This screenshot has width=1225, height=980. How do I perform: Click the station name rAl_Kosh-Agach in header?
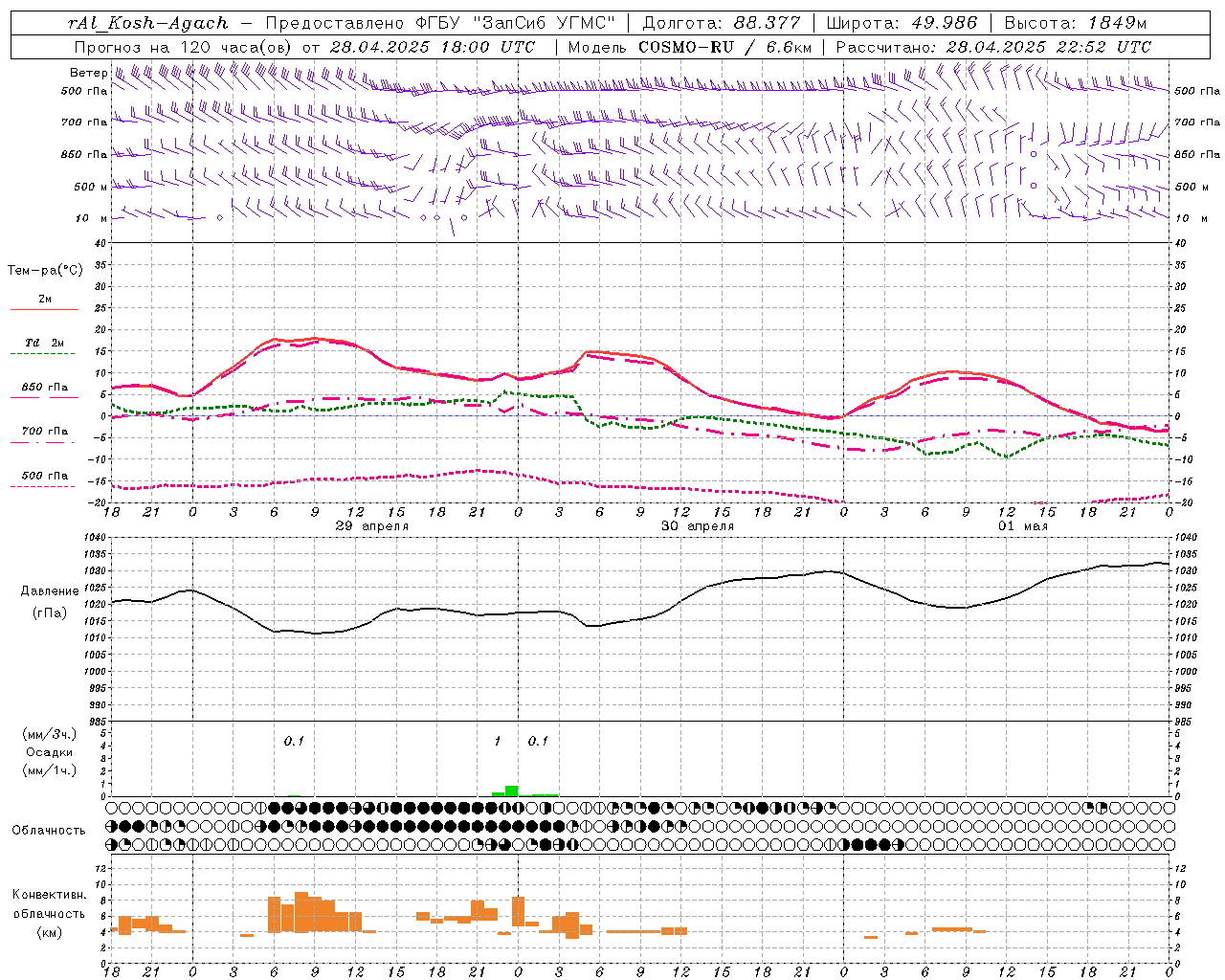point(148,23)
